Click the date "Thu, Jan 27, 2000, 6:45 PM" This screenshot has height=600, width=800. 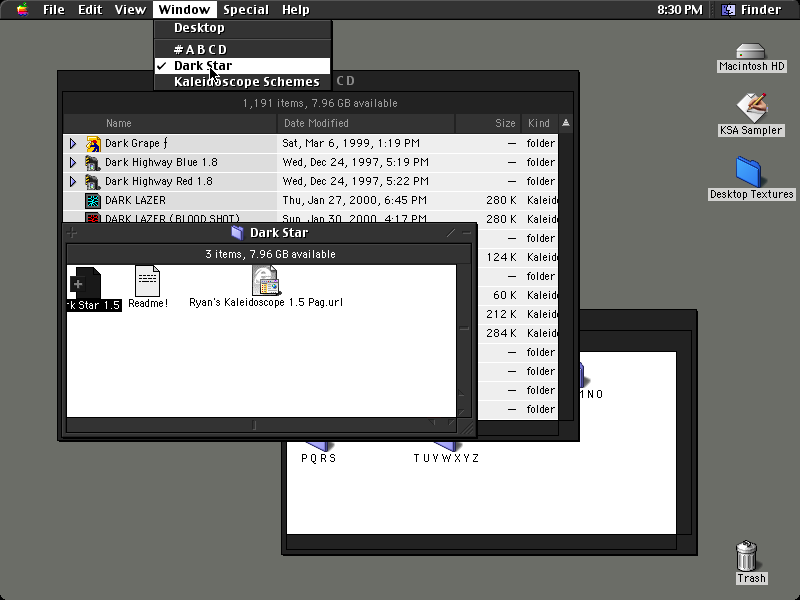(355, 200)
